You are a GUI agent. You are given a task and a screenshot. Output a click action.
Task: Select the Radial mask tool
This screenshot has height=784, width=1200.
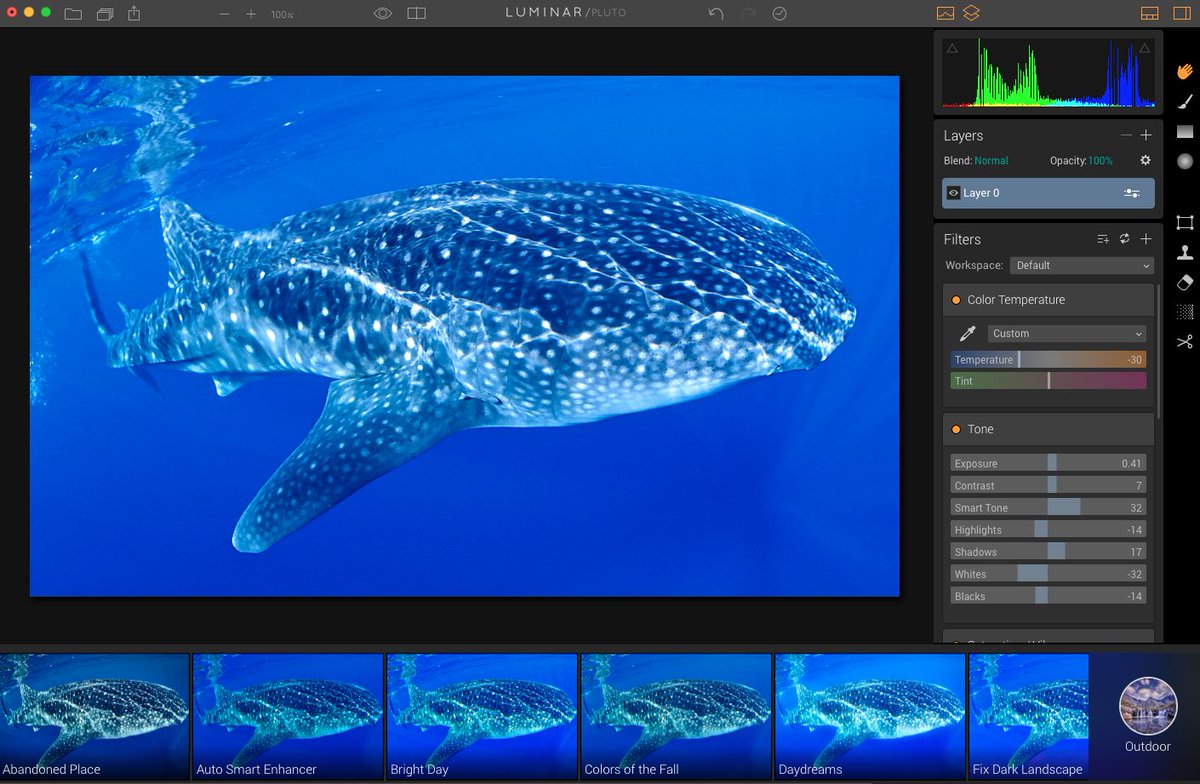[1185, 161]
